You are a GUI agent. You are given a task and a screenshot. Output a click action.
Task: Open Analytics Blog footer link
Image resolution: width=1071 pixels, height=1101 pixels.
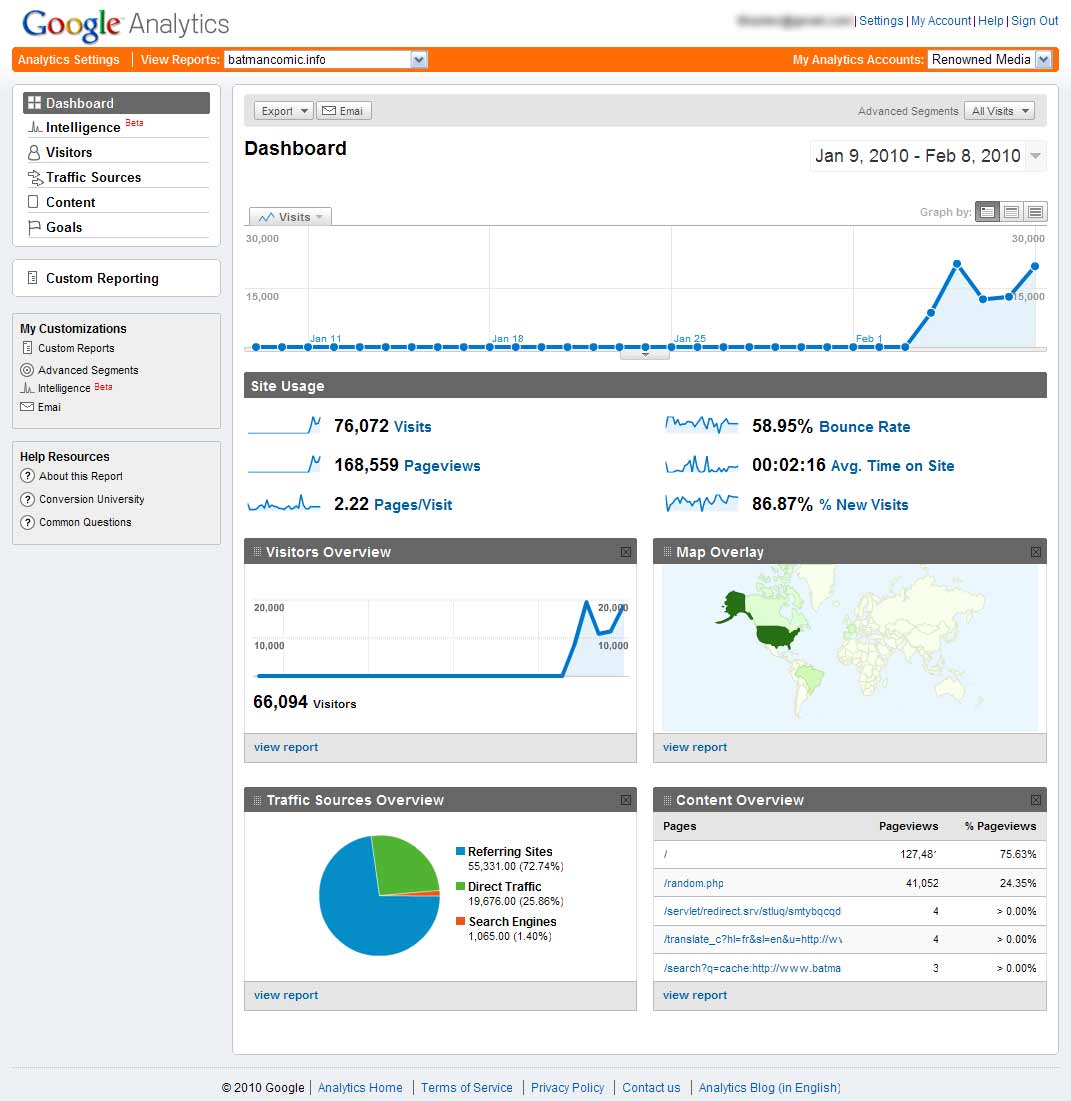click(x=769, y=1088)
